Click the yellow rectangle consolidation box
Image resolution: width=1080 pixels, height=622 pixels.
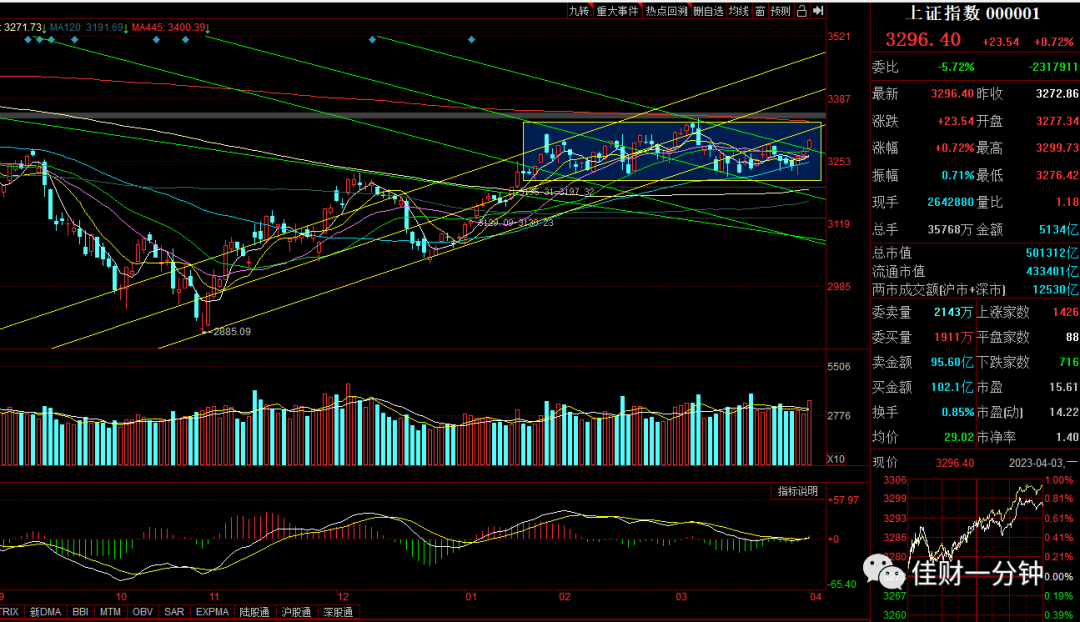[672, 152]
